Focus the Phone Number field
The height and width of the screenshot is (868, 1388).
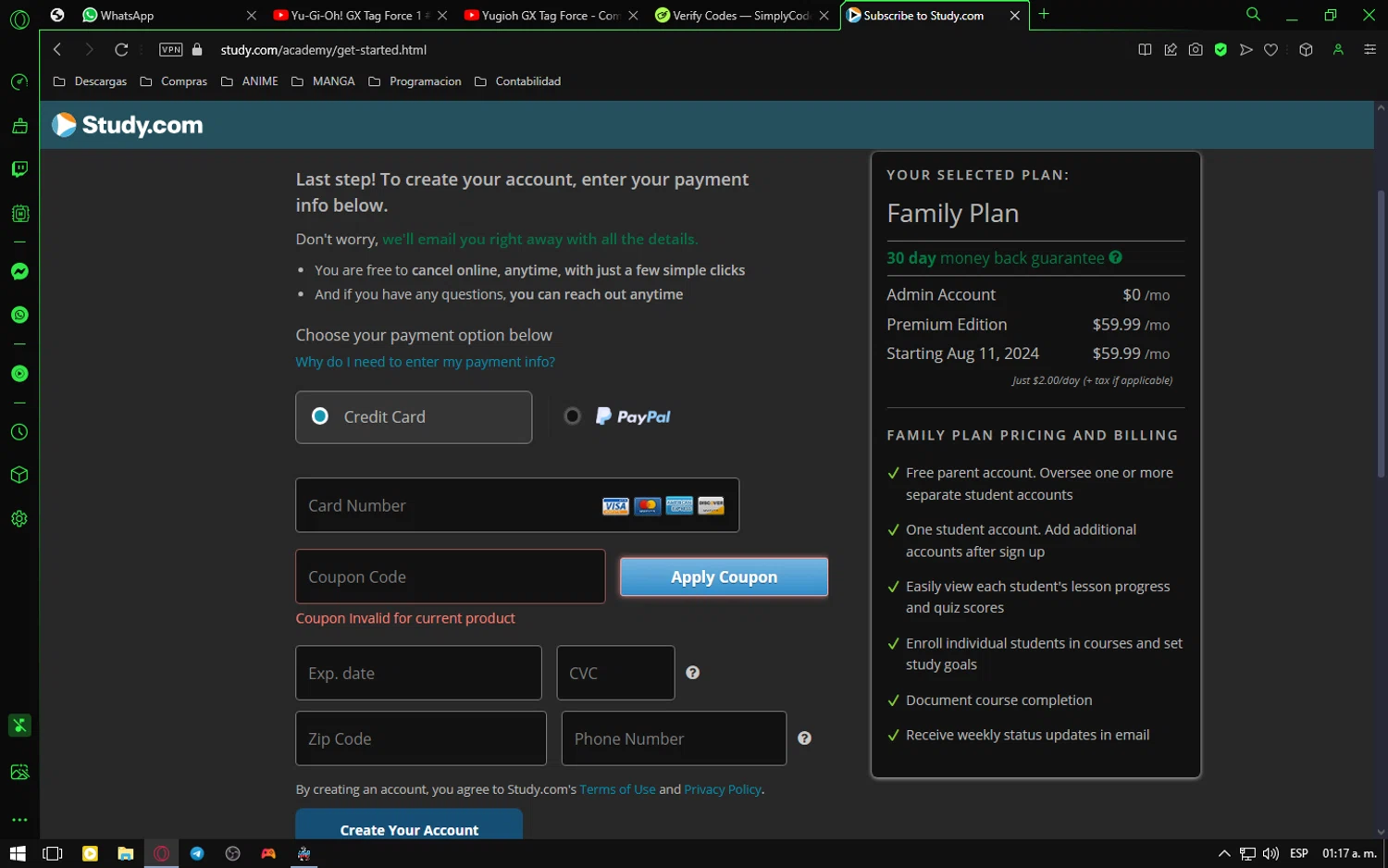coord(674,738)
